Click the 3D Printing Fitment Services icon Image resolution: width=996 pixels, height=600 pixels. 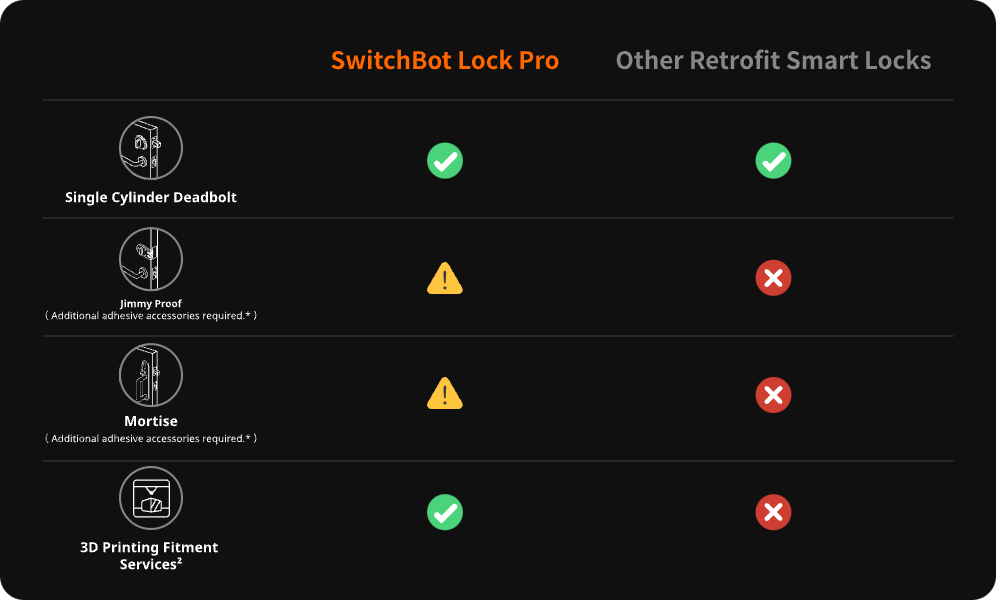(x=151, y=498)
